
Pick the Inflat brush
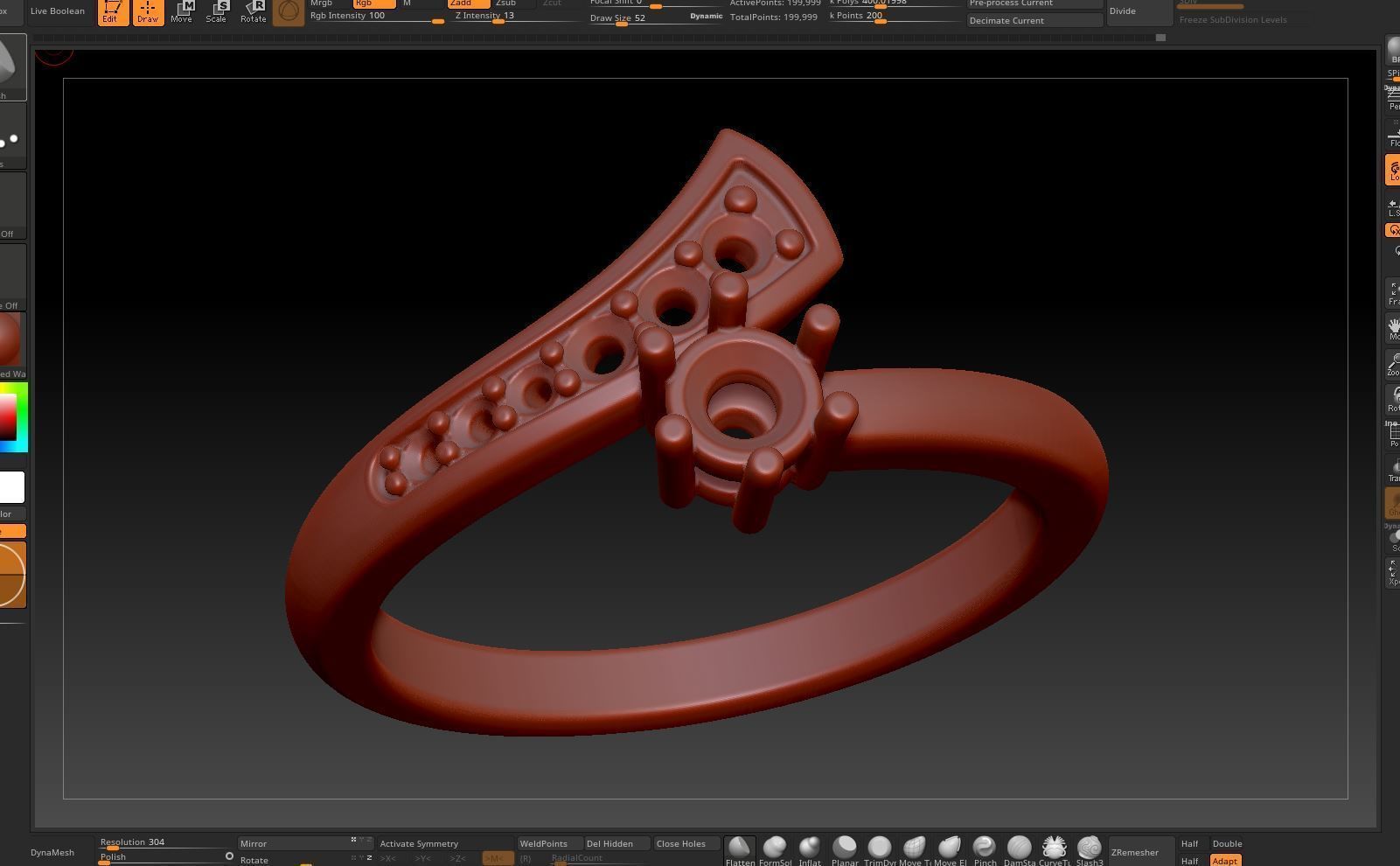click(x=810, y=850)
